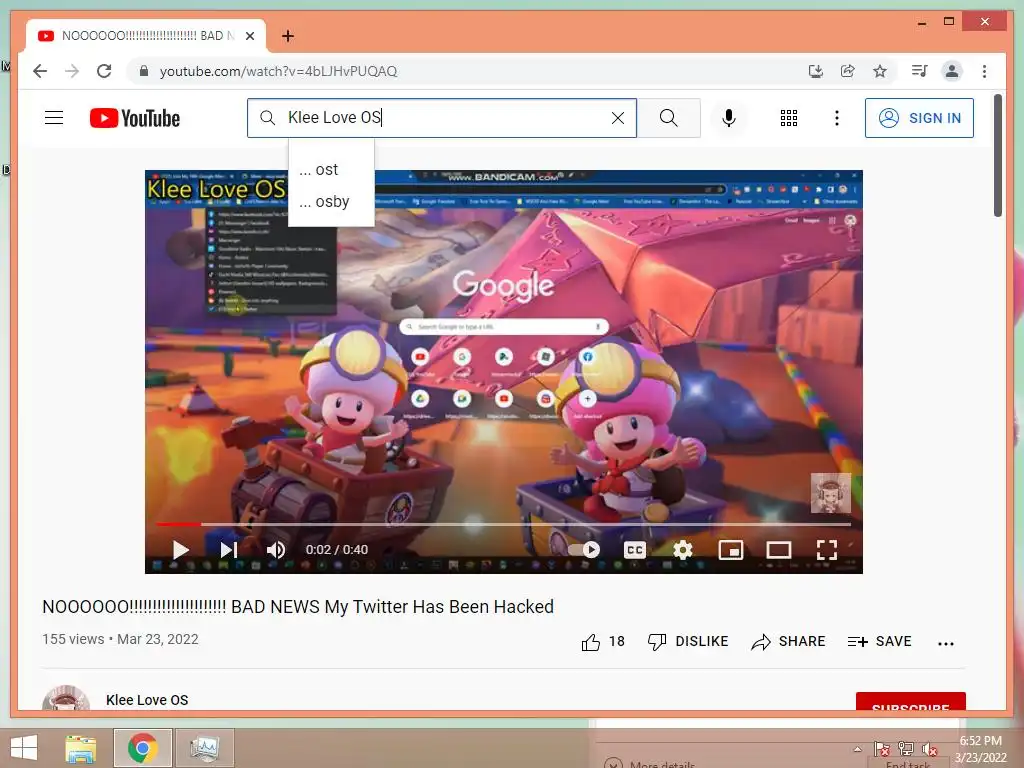The width and height of the screenshot is (1024, 768).
Task: Click the video title text
Action: tap(298, 607)
